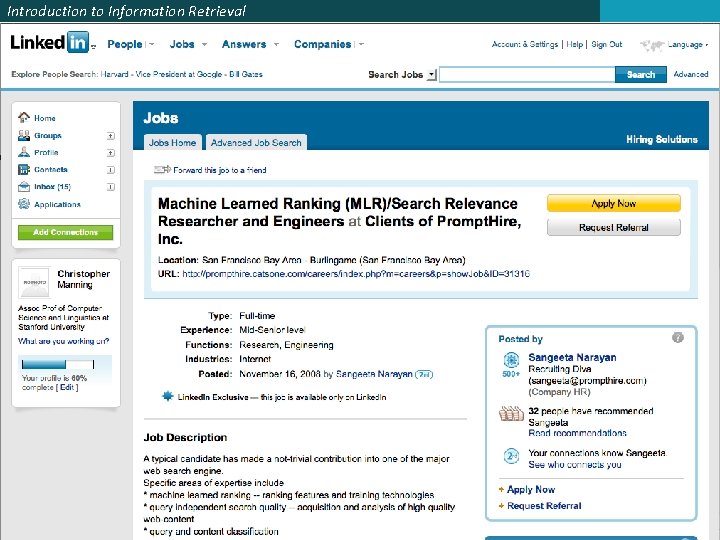Click the profile completeness progress bar

tap(58, 364)
